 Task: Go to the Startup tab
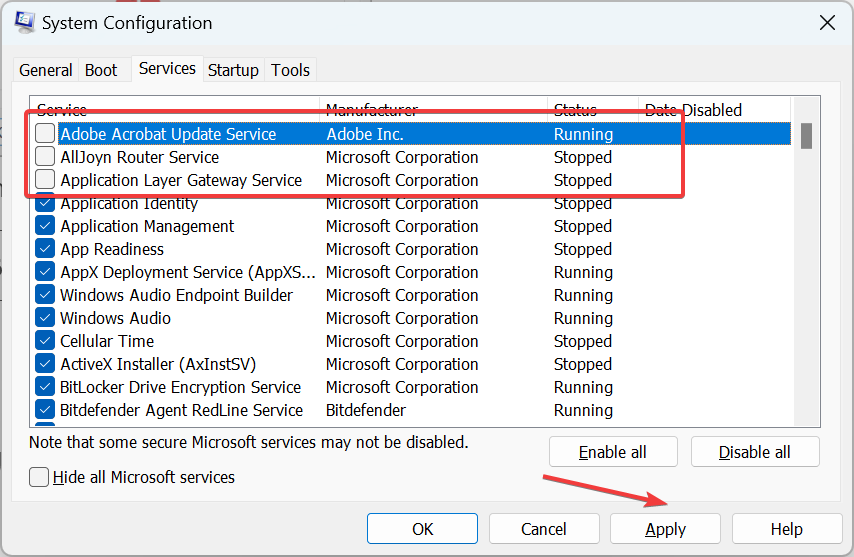pos(233,70)
